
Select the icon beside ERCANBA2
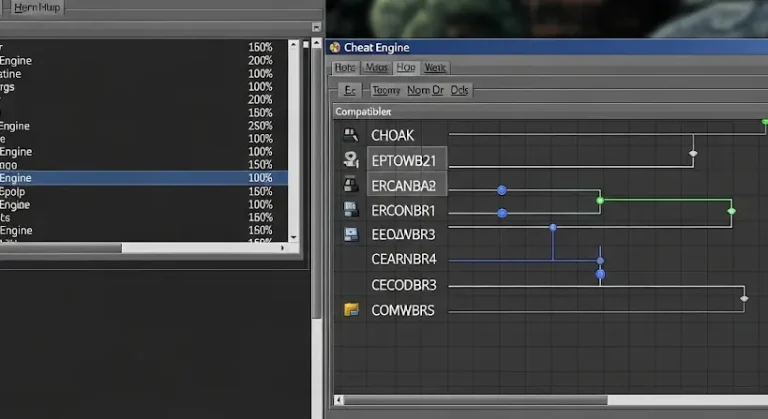pyautogui.click(x=351, y=185)
